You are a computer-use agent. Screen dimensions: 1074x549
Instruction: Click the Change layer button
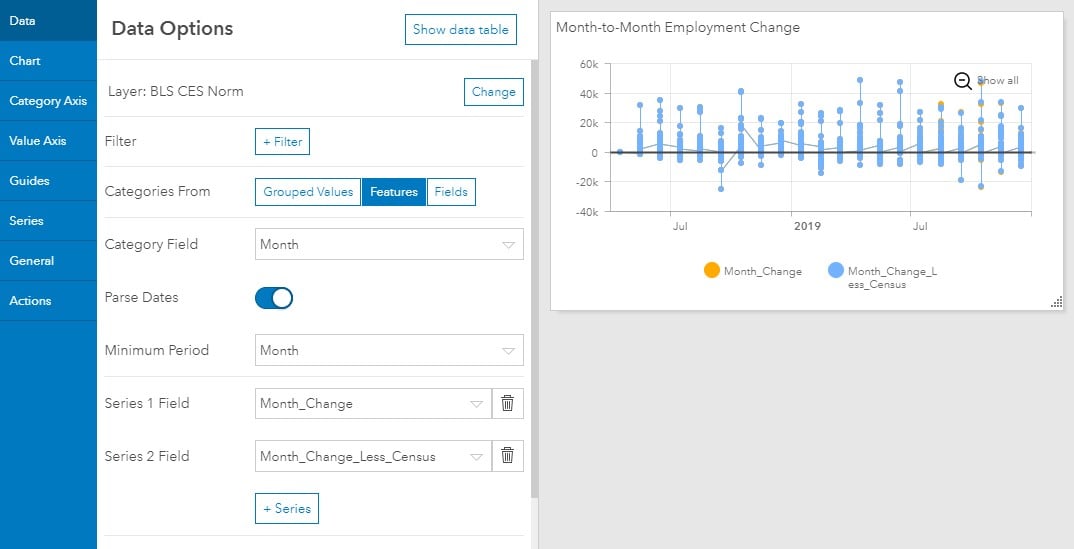(494, 92)
